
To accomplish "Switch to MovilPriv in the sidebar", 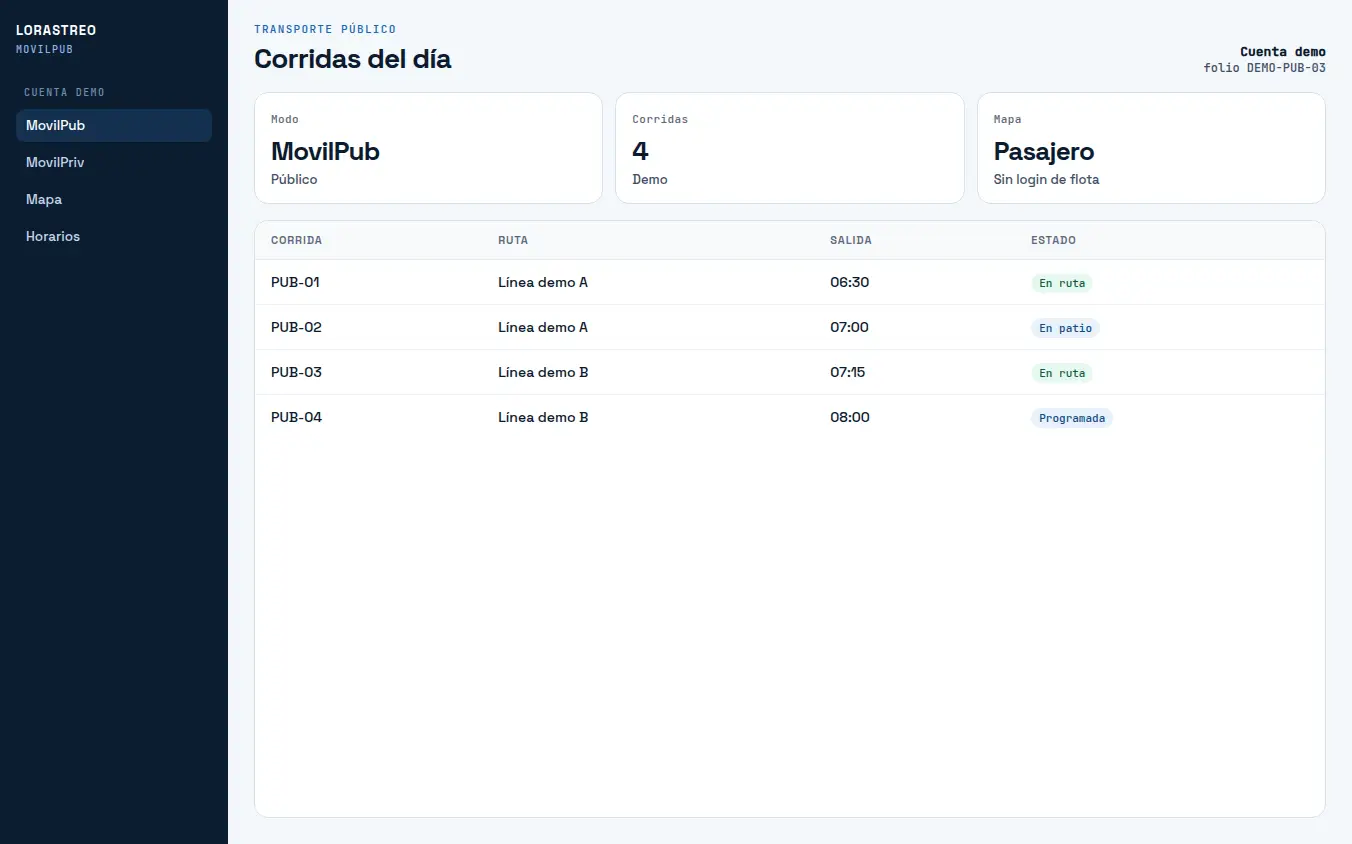I will pyautogui.click(x=114, y=162).
